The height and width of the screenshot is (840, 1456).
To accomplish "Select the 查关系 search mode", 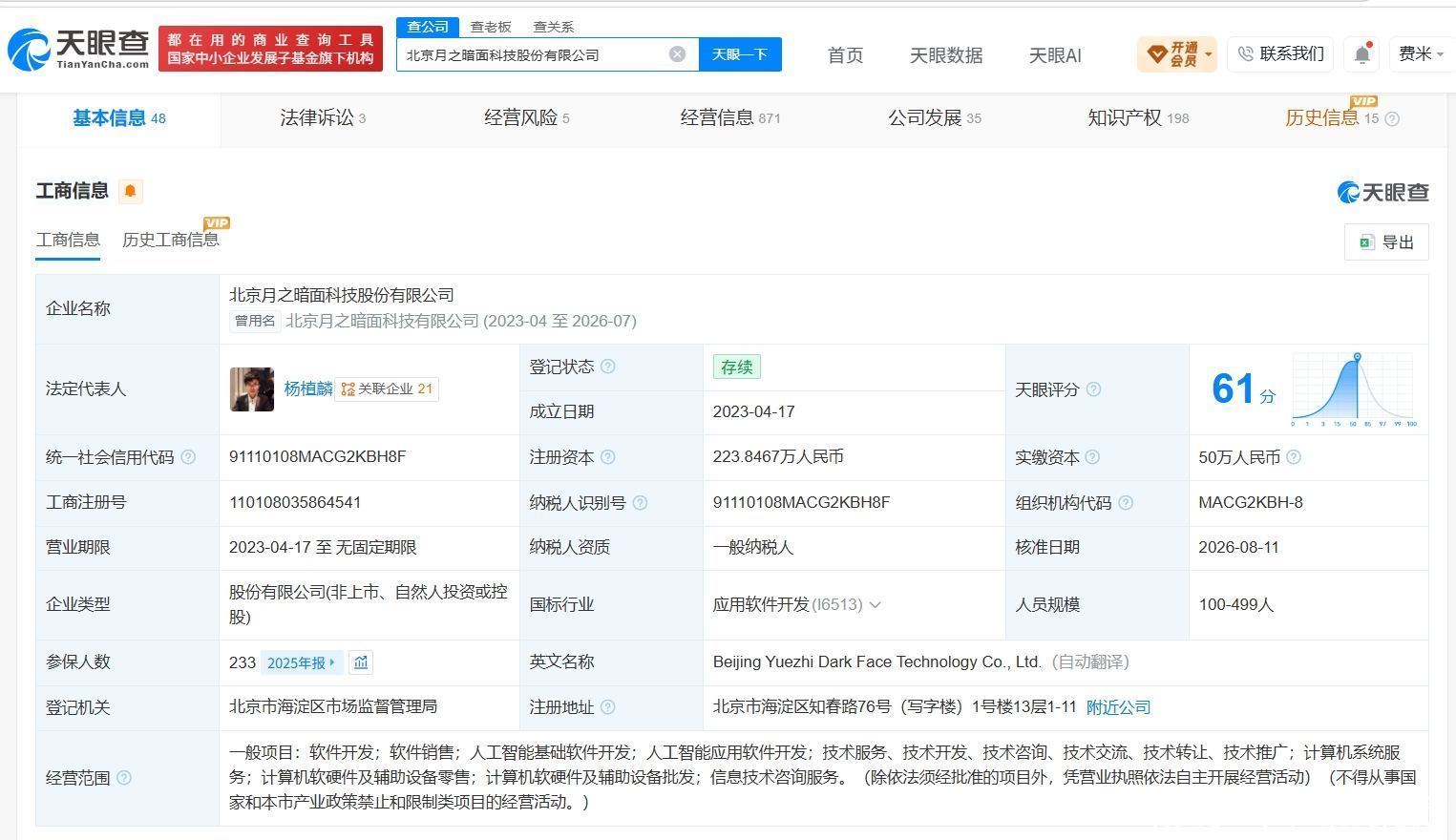I will click(554, 27).
